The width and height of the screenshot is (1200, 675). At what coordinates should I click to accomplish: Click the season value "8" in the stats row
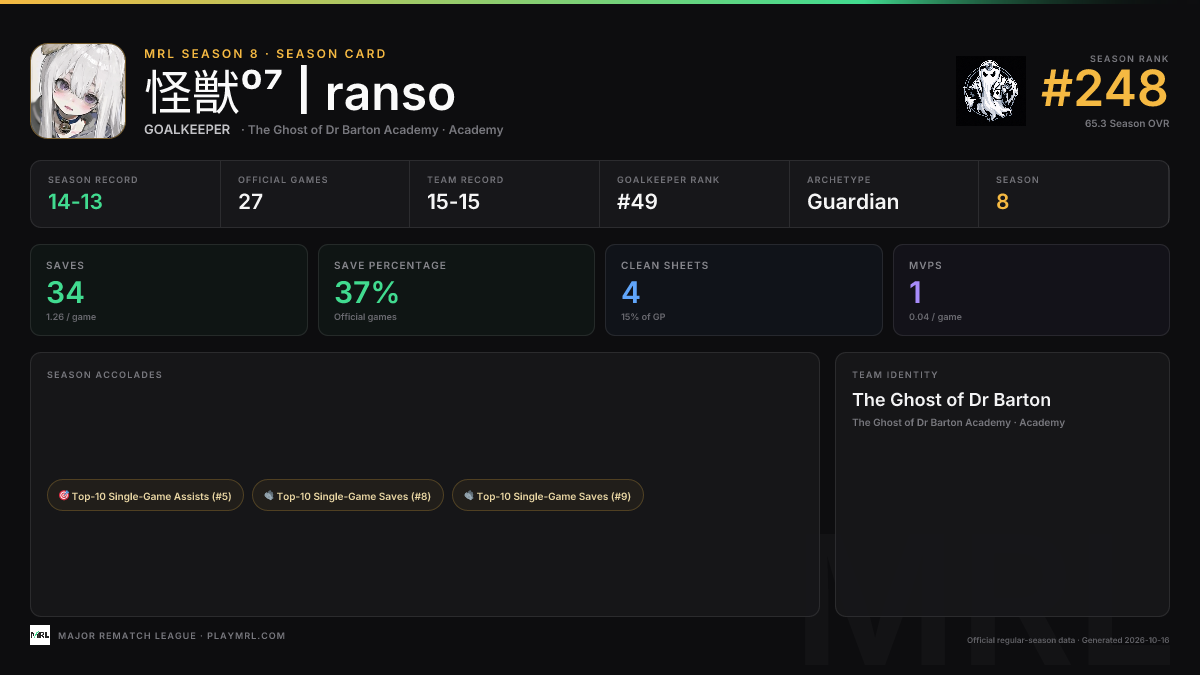tap(1002, 201)
